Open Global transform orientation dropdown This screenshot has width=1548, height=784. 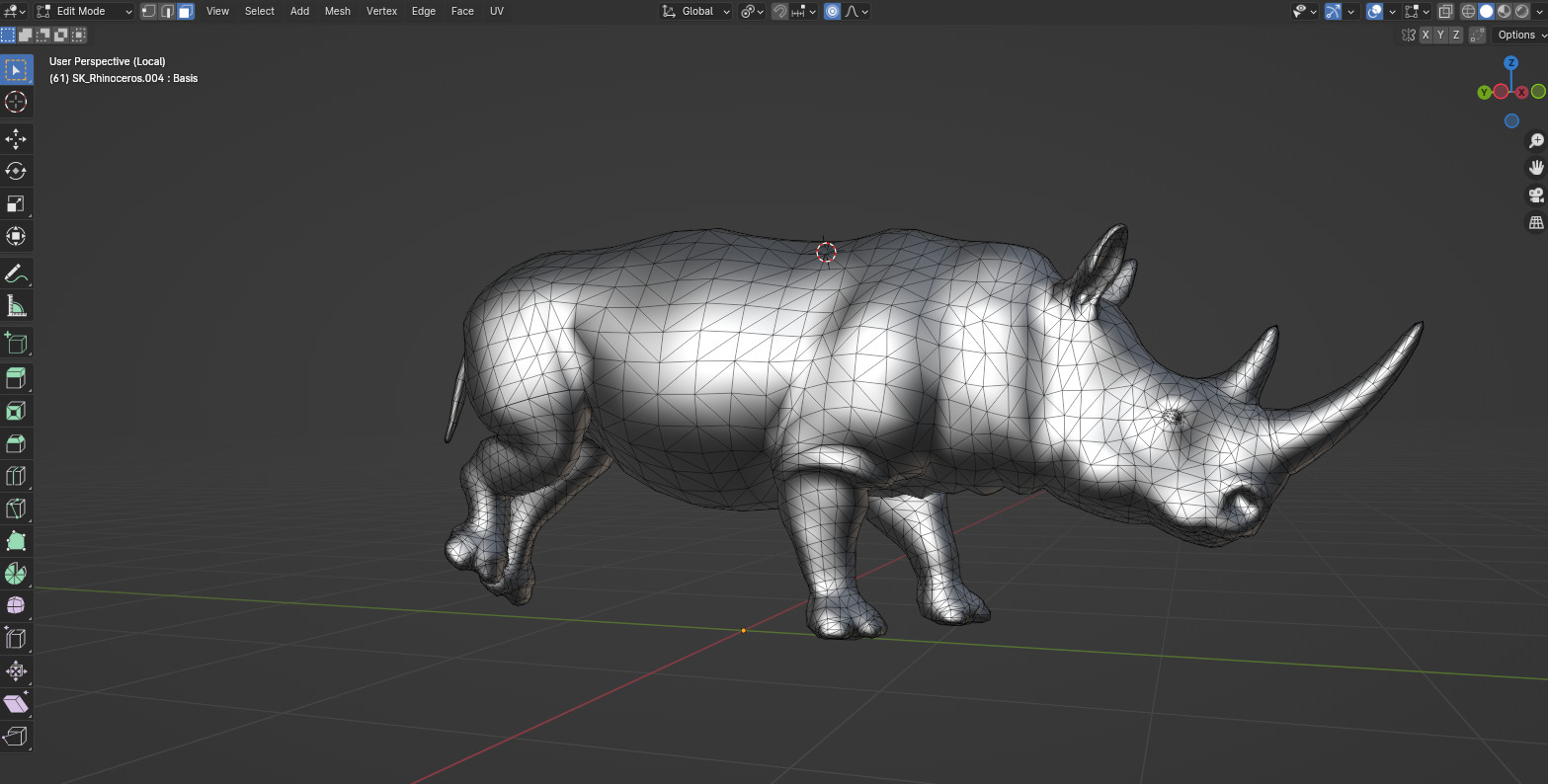coord(696,11)
